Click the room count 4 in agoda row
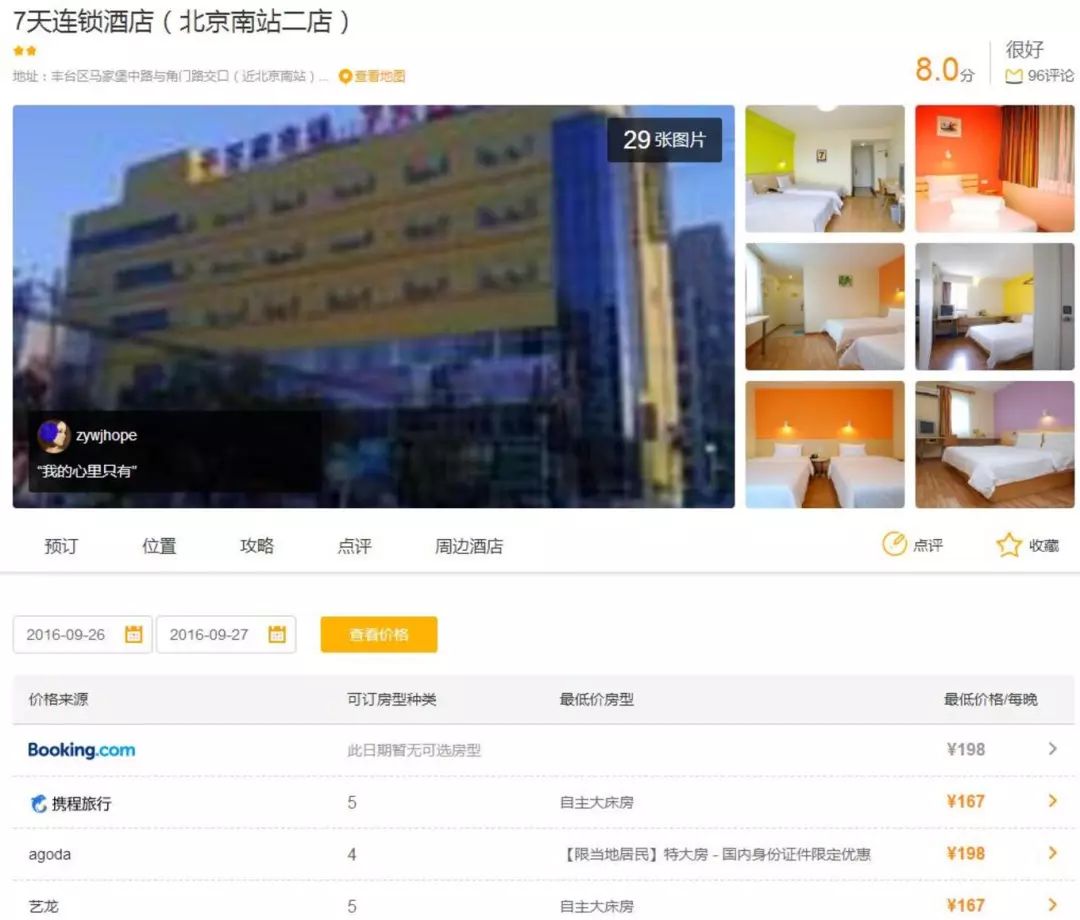1080x920 pixels. coord(352,855)
